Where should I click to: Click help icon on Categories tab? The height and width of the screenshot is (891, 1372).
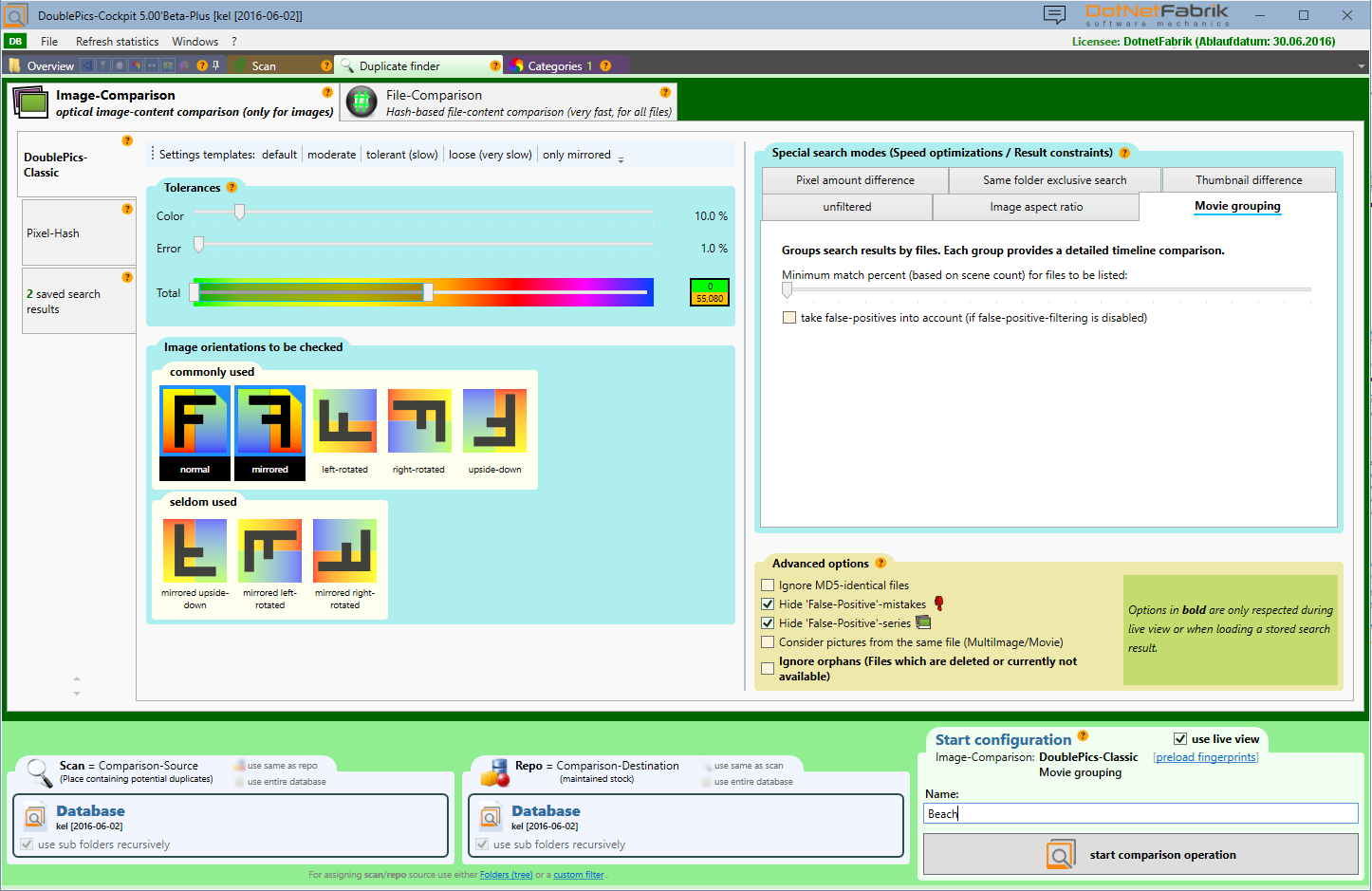click(605, 65)
